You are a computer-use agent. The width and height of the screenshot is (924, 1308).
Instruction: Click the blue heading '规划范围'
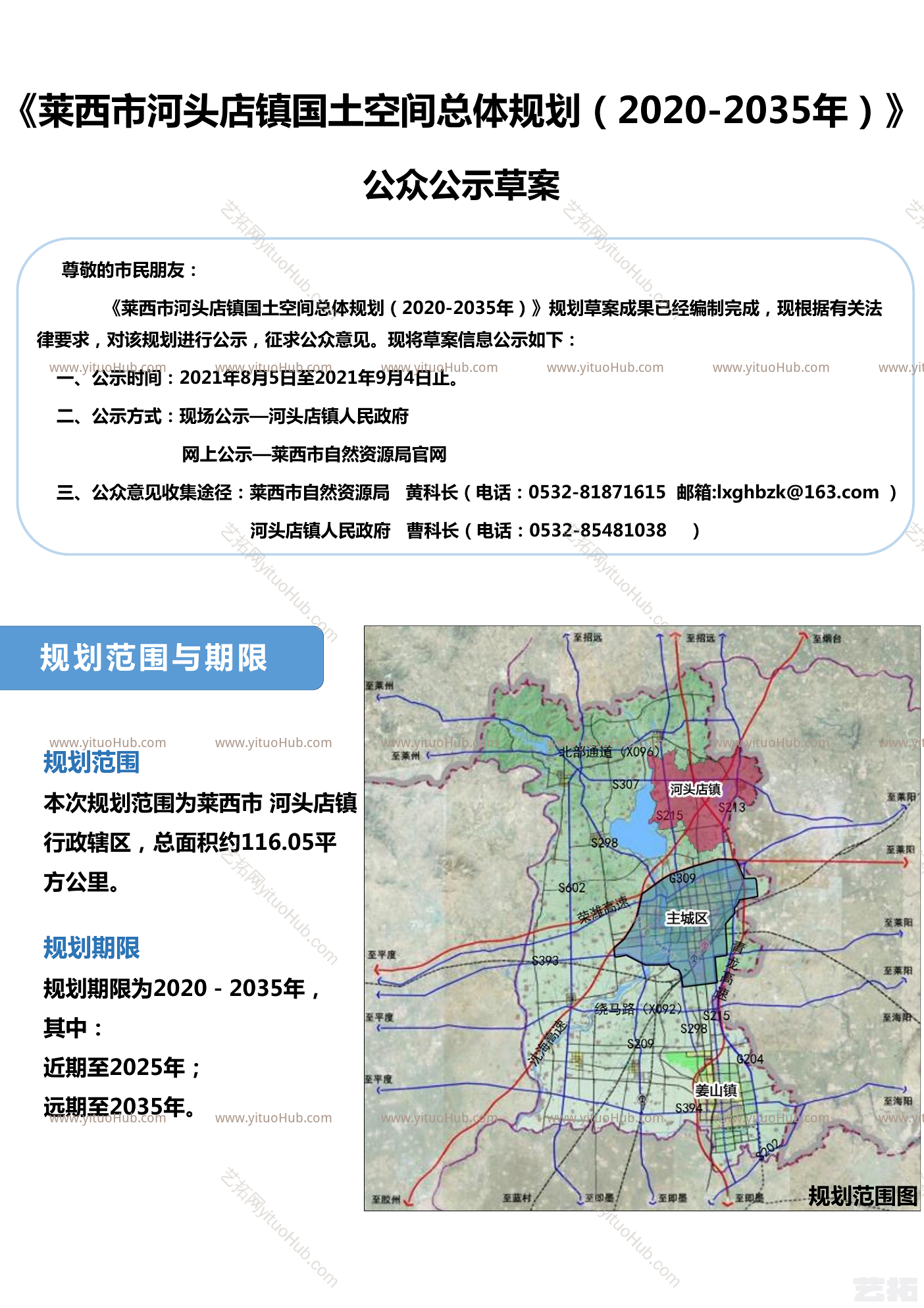point(91,762)
